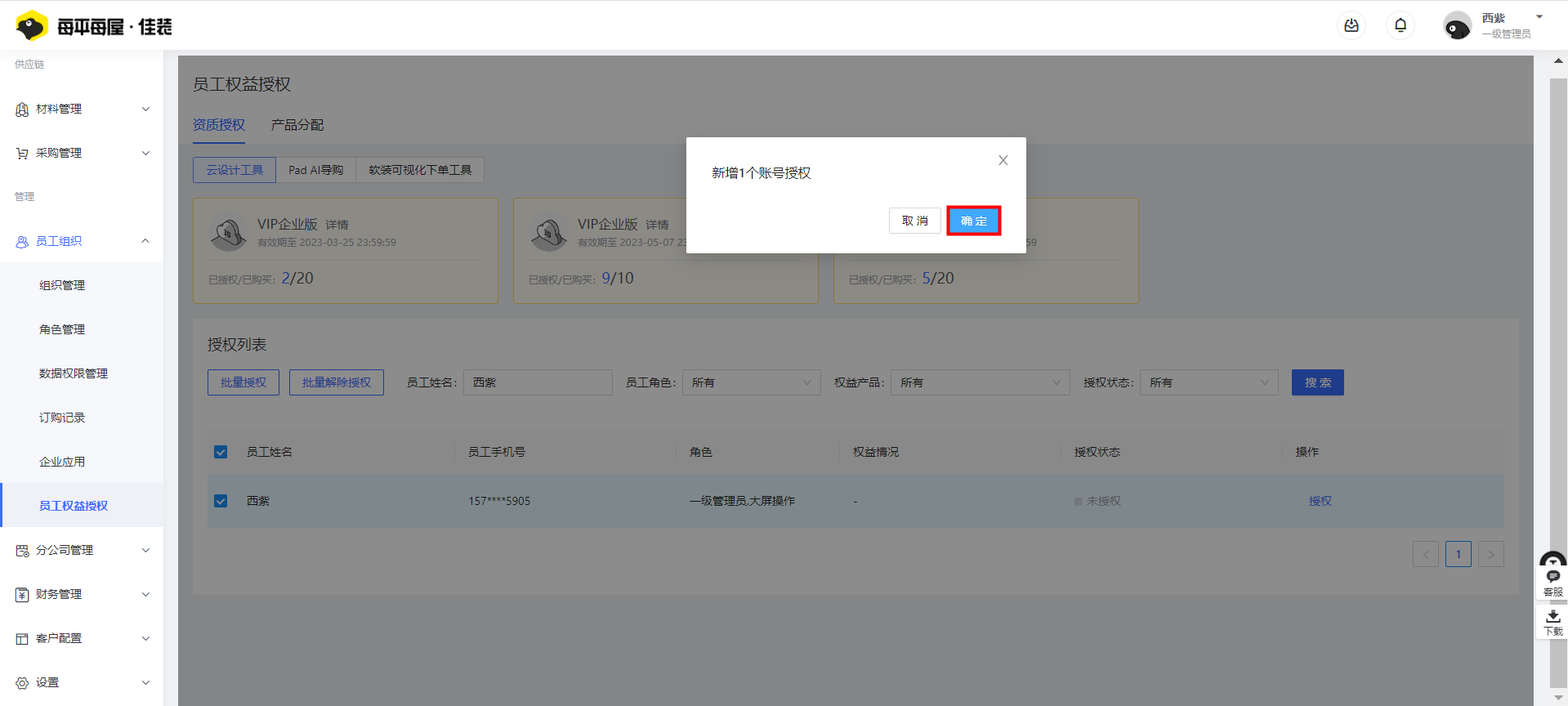The image size is (1568, 706).
Task: Click the 材料管理 sidebar icon
Action: (x=22, y=109)
